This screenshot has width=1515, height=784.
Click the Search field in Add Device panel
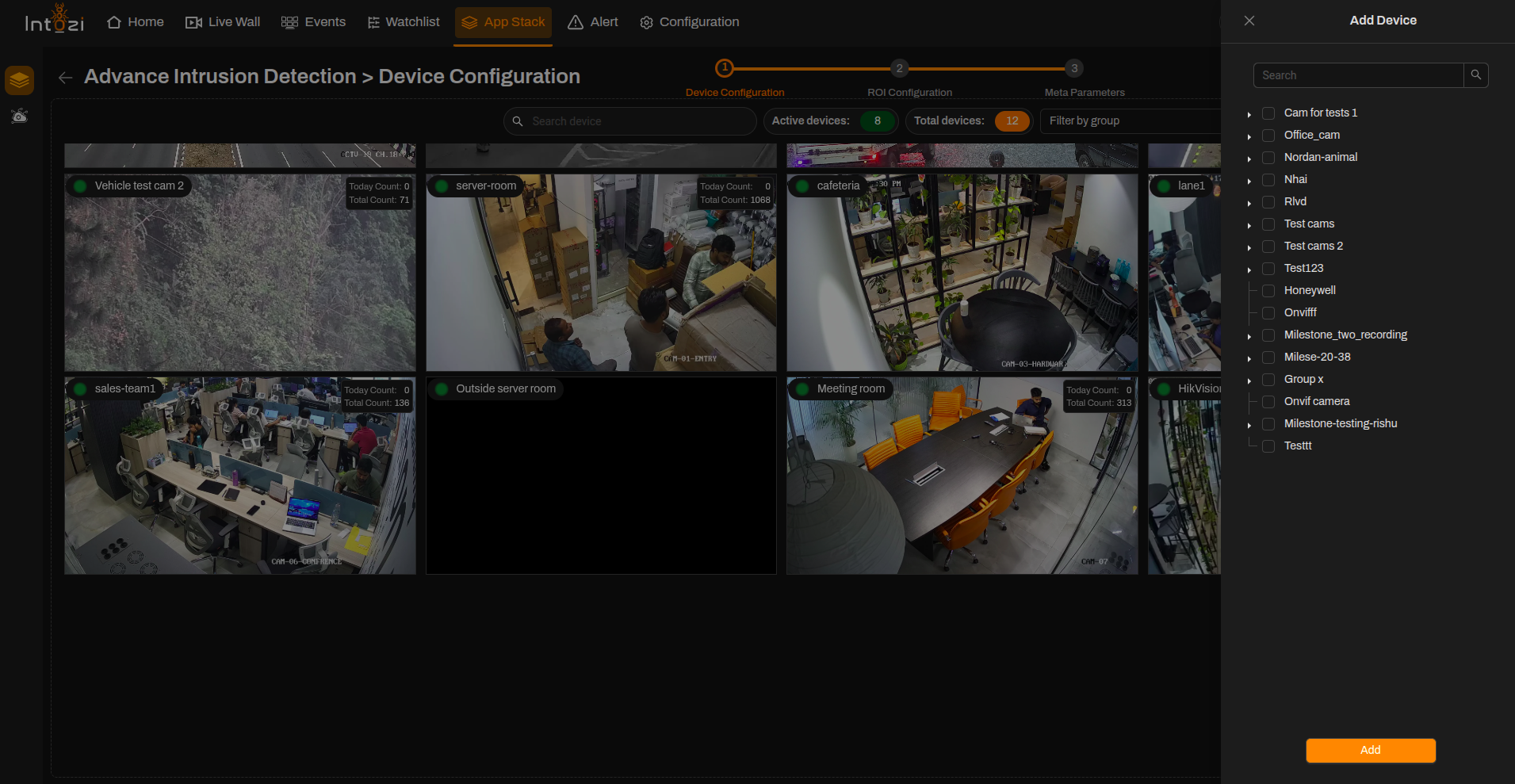pos(1358,75)
